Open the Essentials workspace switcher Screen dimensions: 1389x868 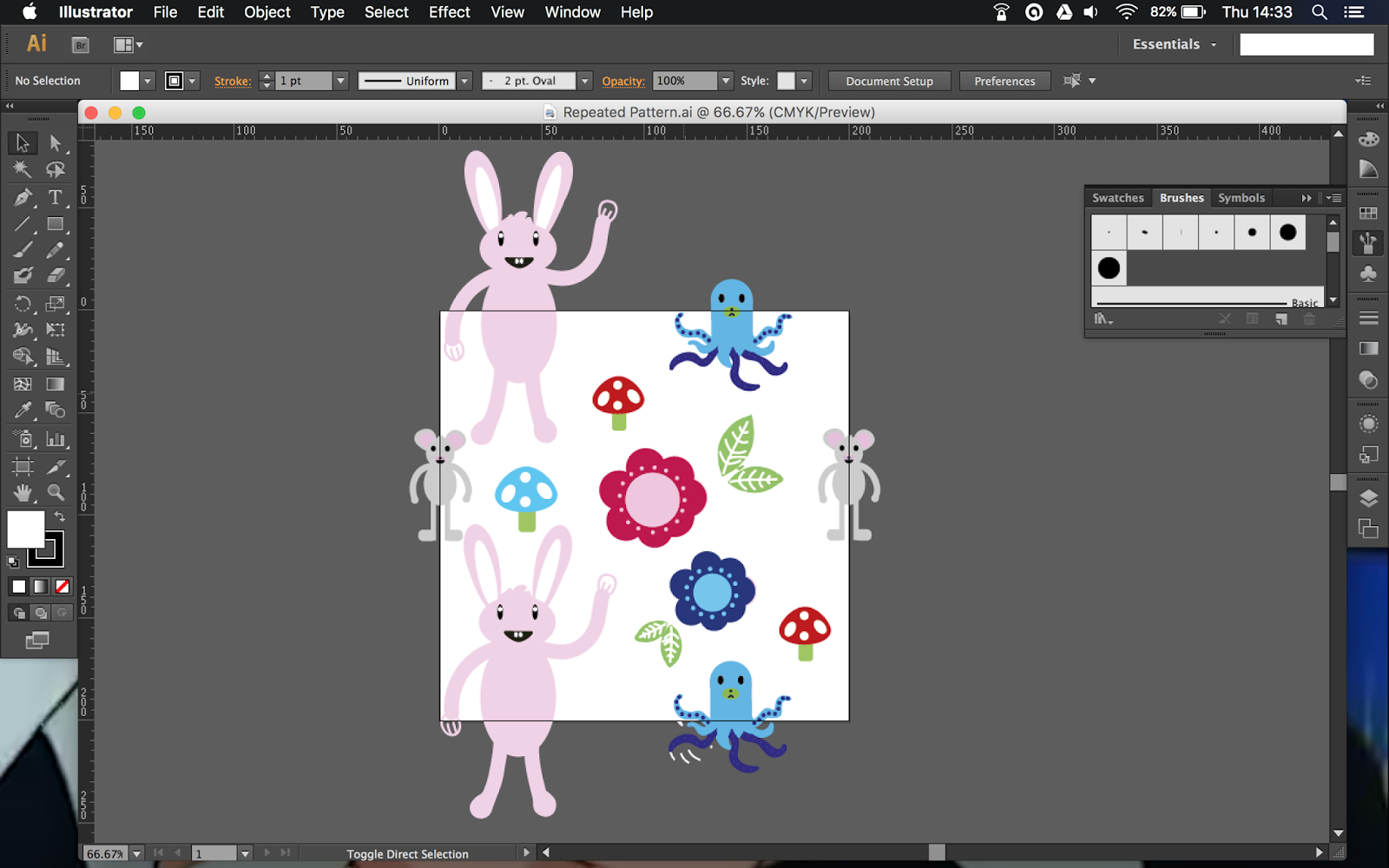1174,44
